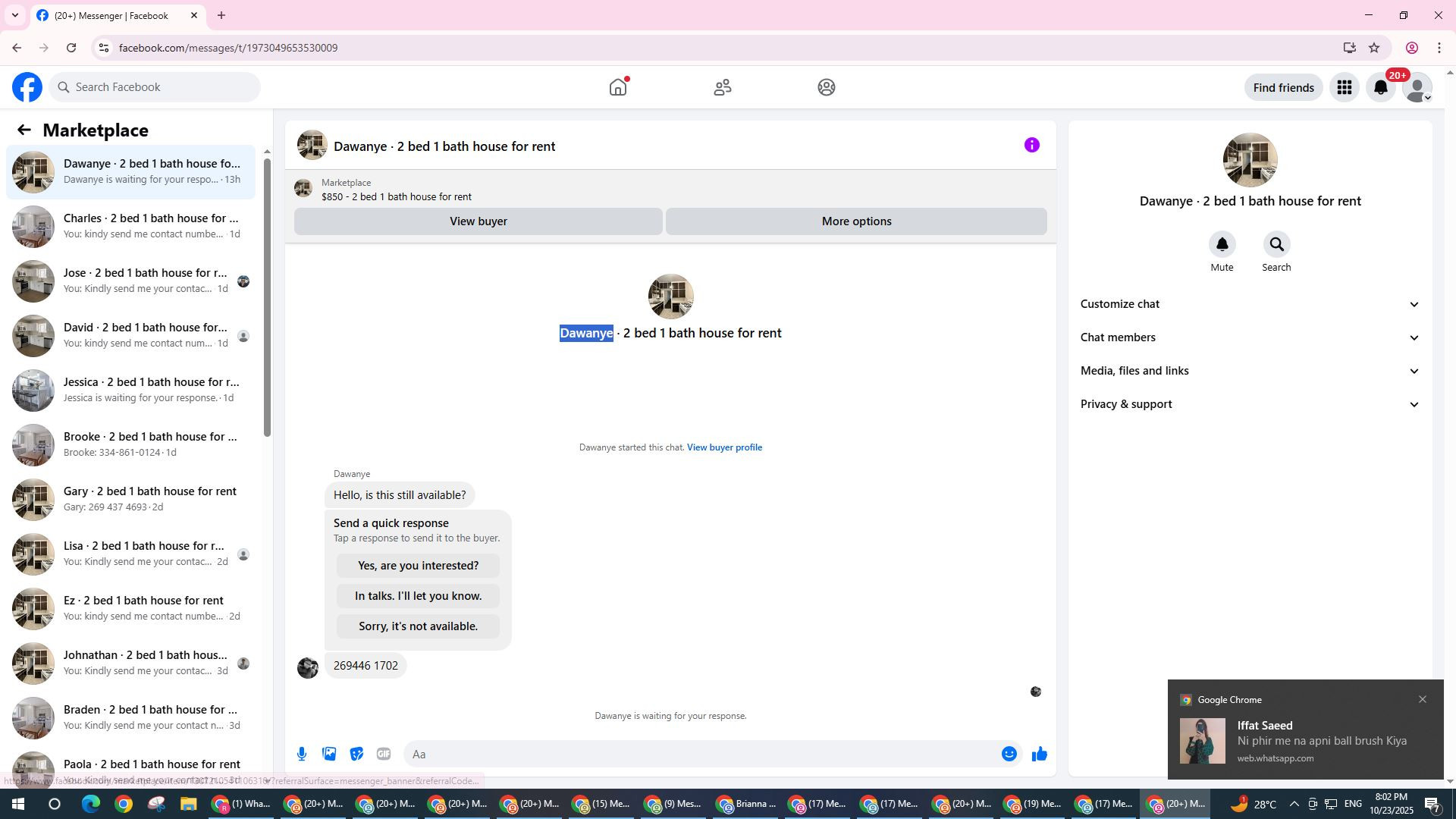Screen dimensions: 1456x819
Task: Send the "Yes, are you interested?" quick response
Action: 418,566
